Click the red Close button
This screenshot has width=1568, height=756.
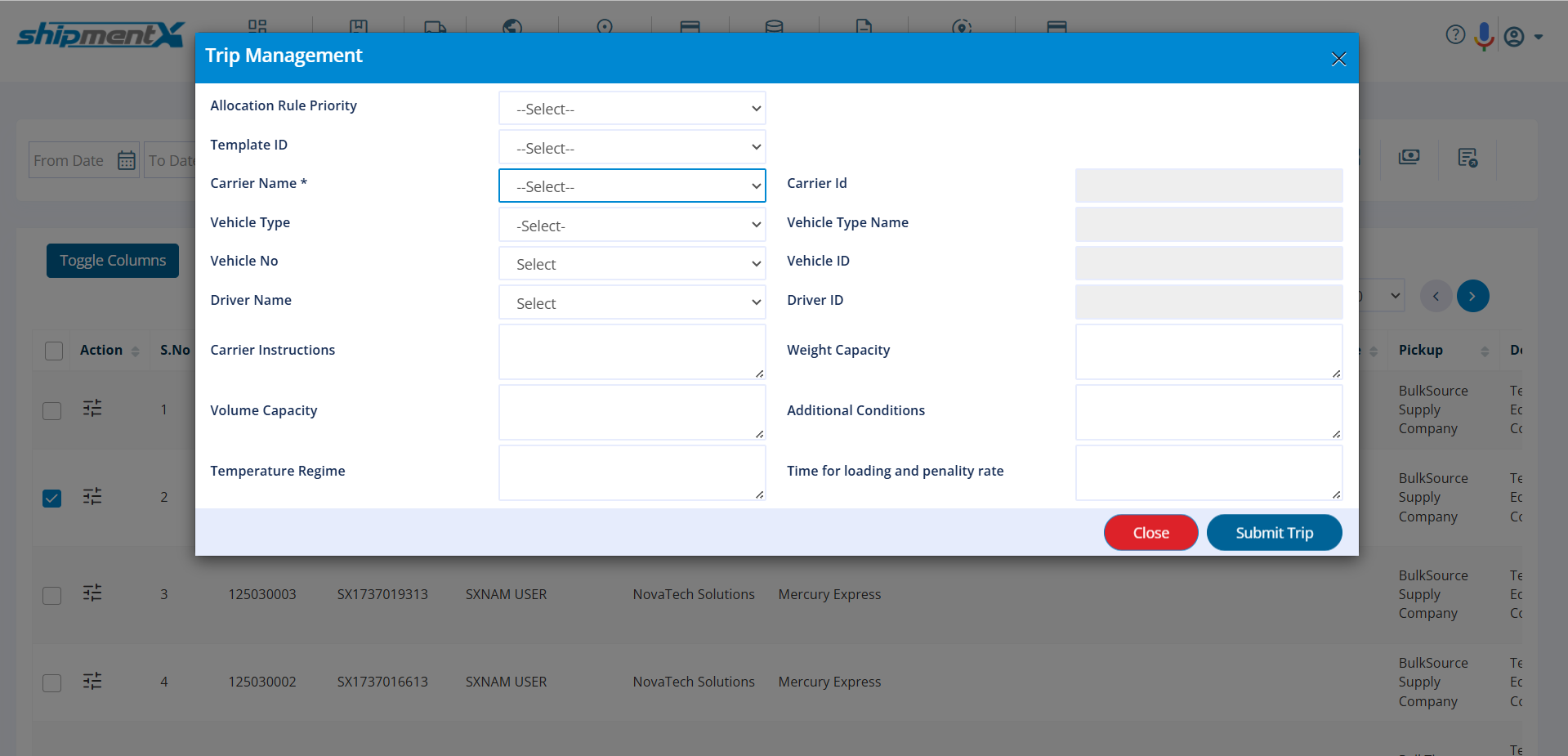click(1150, 533)
